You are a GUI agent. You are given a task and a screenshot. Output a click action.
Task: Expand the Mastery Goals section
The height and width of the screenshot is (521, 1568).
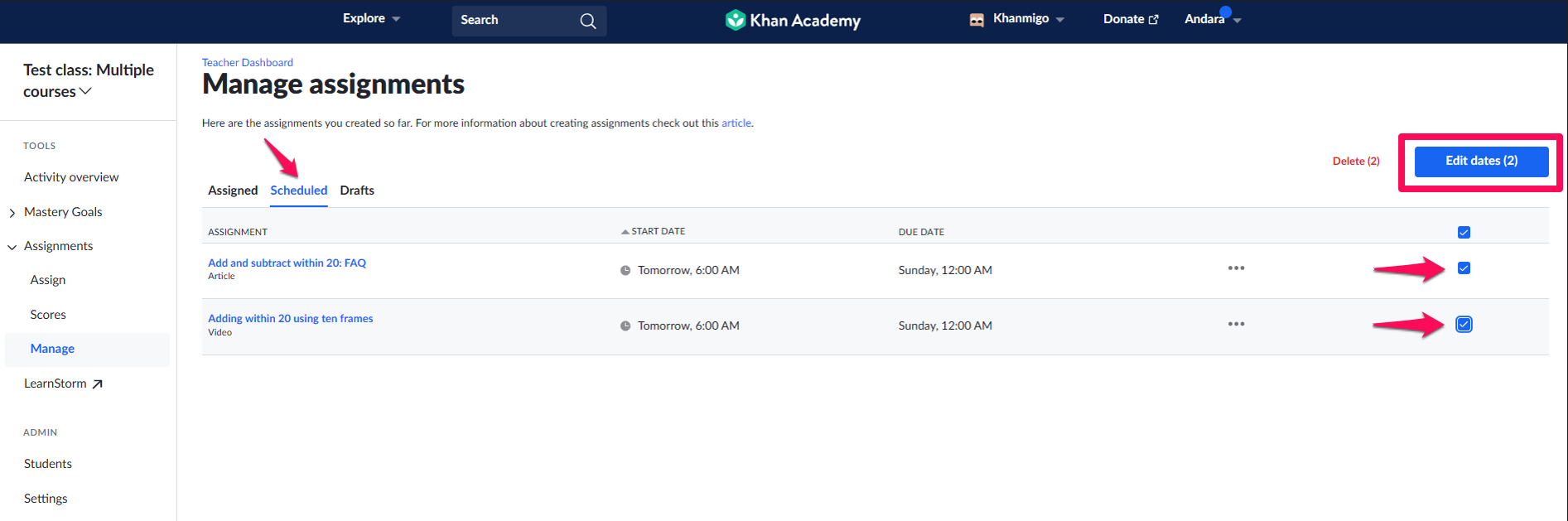tap(12, 213)
